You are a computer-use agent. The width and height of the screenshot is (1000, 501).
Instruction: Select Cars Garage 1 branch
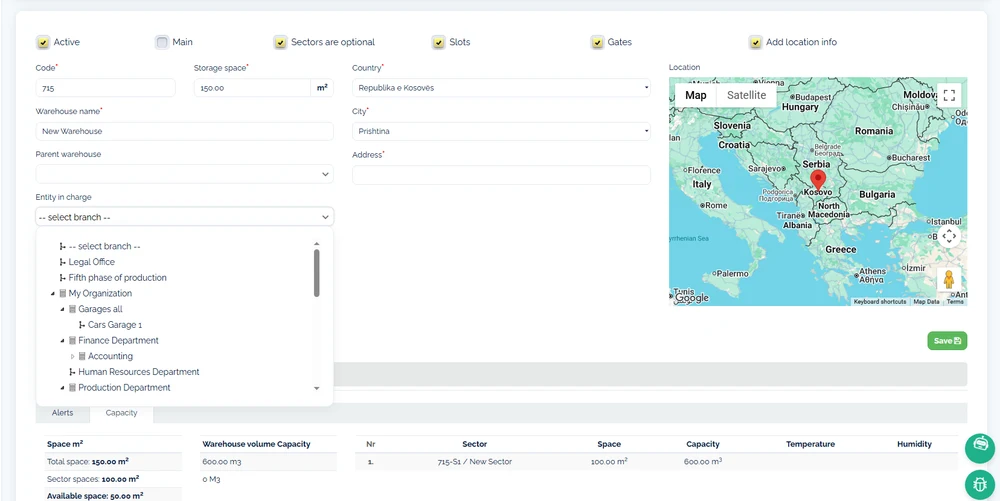(x=115, y=325)
